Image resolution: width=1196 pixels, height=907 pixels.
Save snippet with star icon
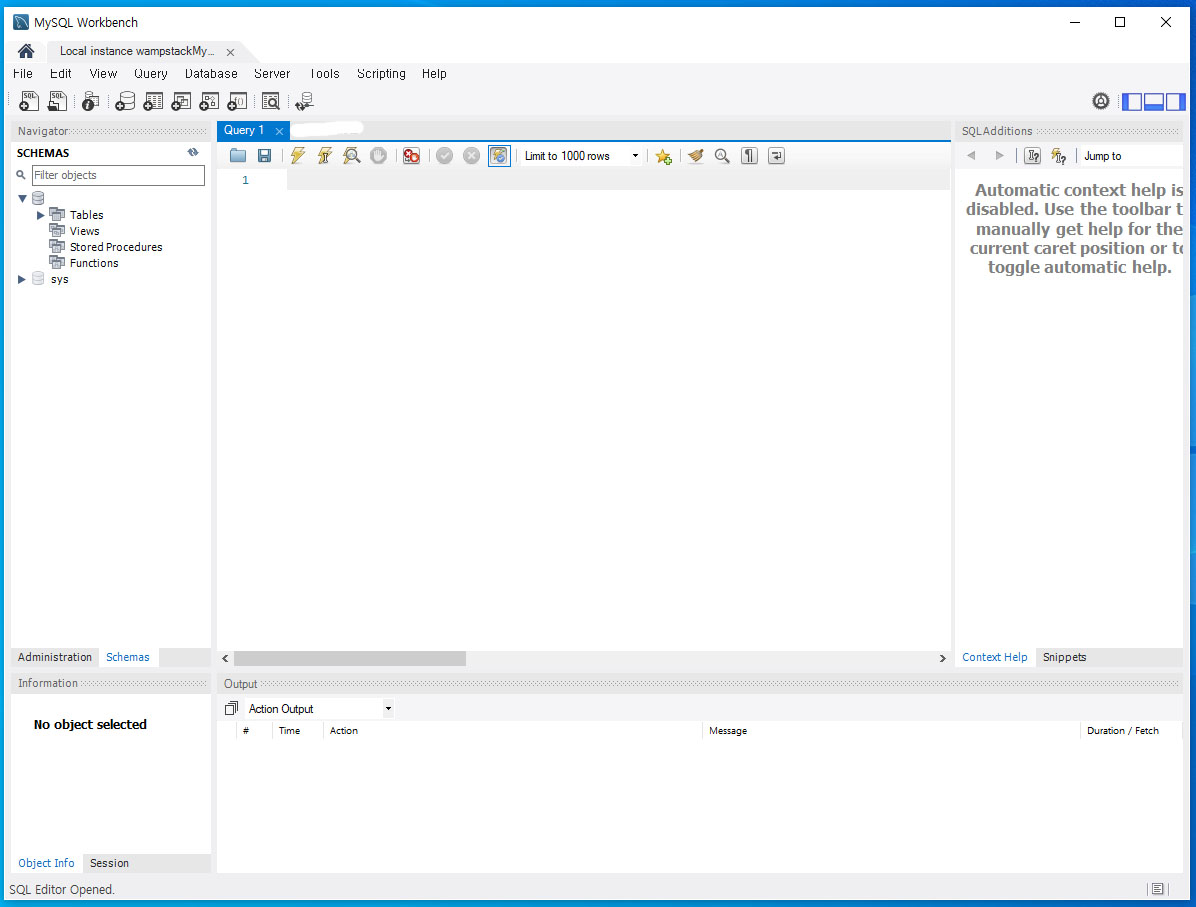click(664, 156)
